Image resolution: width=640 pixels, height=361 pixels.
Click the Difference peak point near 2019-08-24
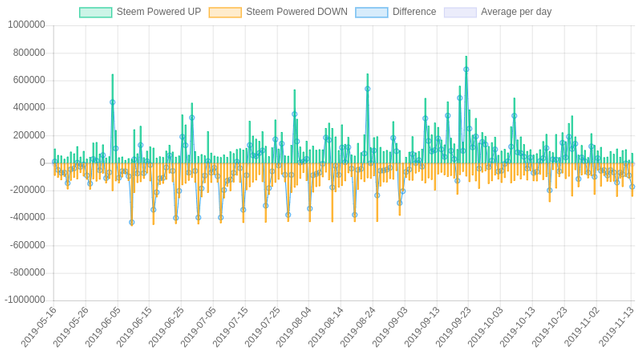[367, 89]
